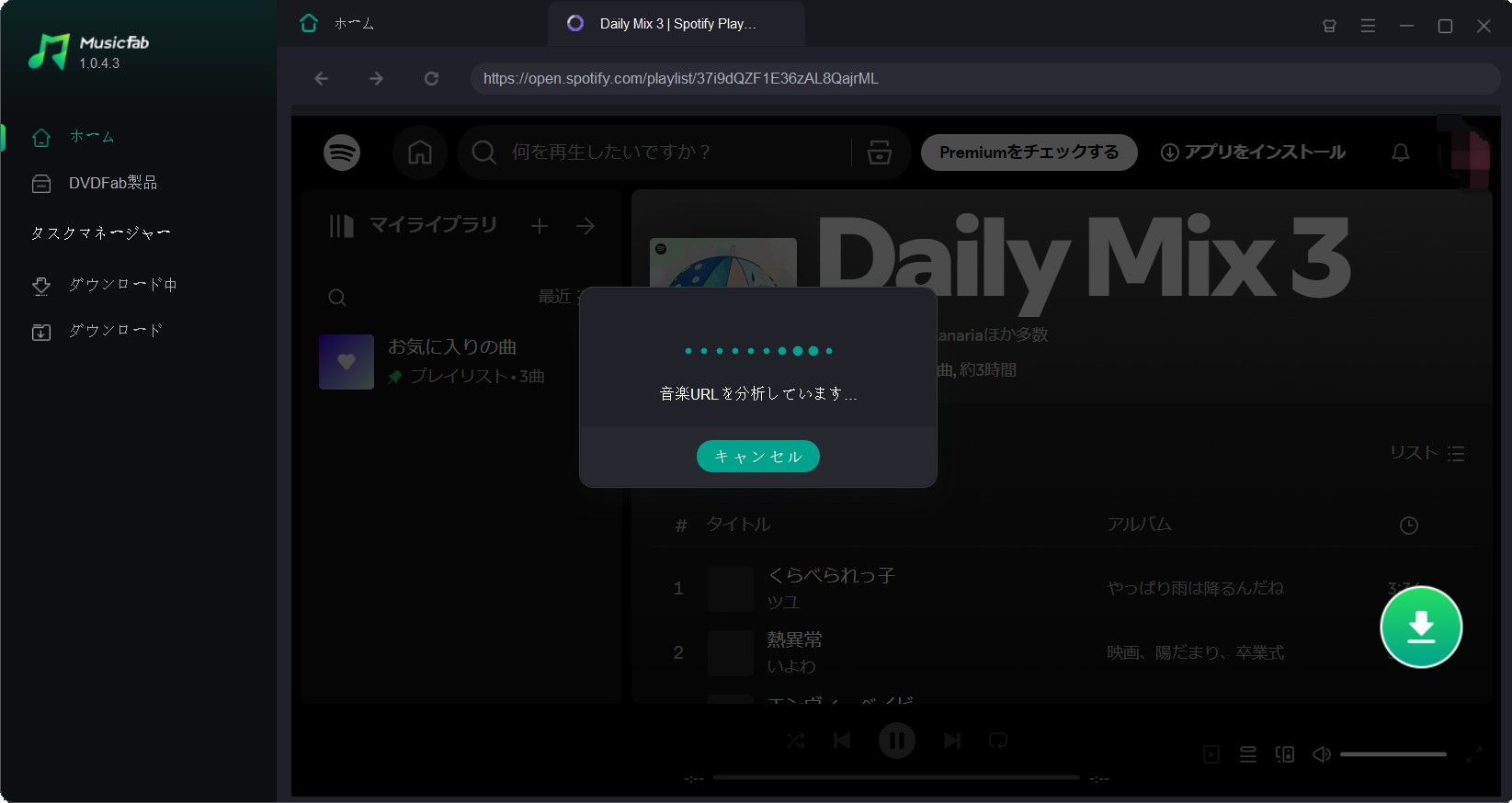
Task: Click the マイライブラリ library header
Action: coord(414,225)
